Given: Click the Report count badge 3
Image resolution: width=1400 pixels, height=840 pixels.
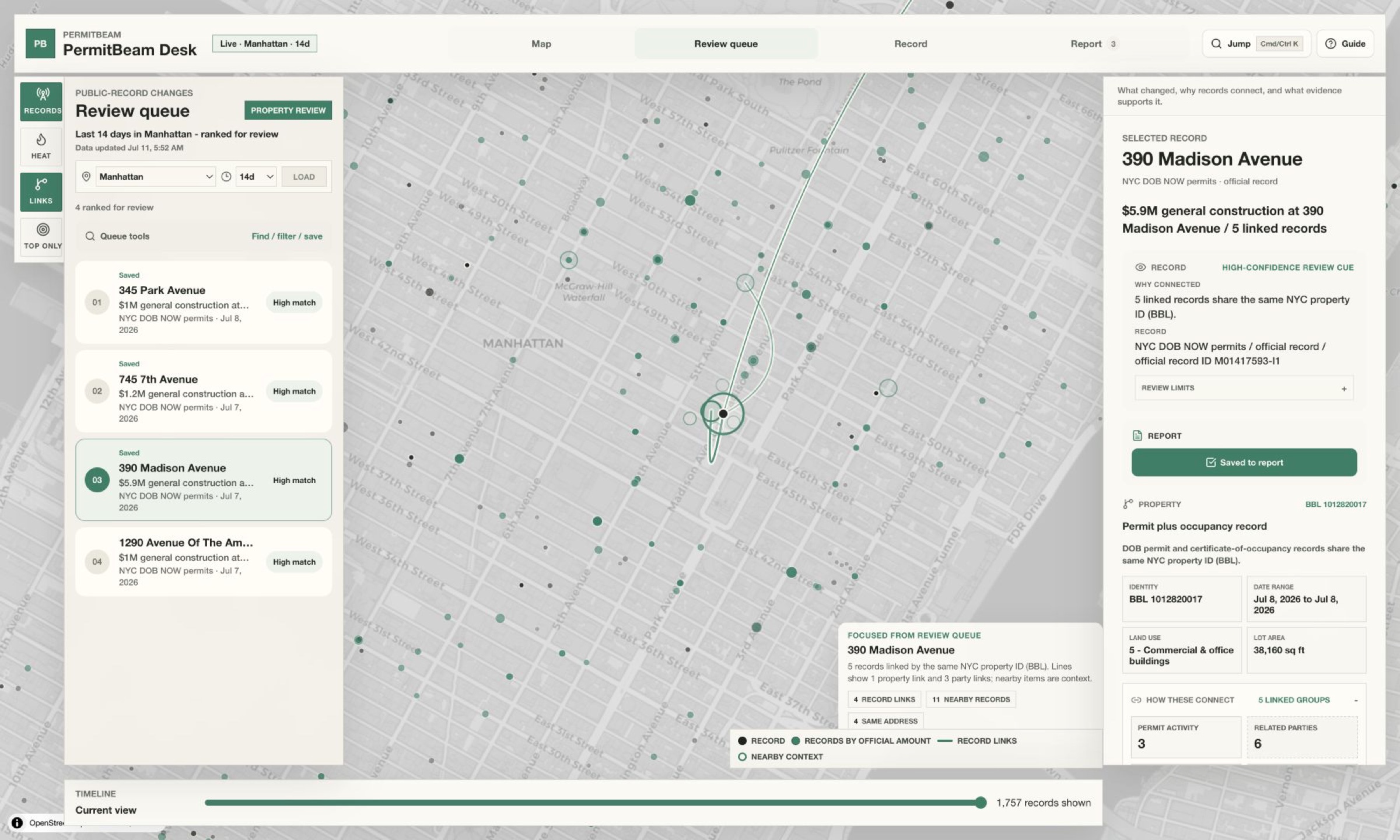Looking at the screenshot, I should (x=1113, y=44).
